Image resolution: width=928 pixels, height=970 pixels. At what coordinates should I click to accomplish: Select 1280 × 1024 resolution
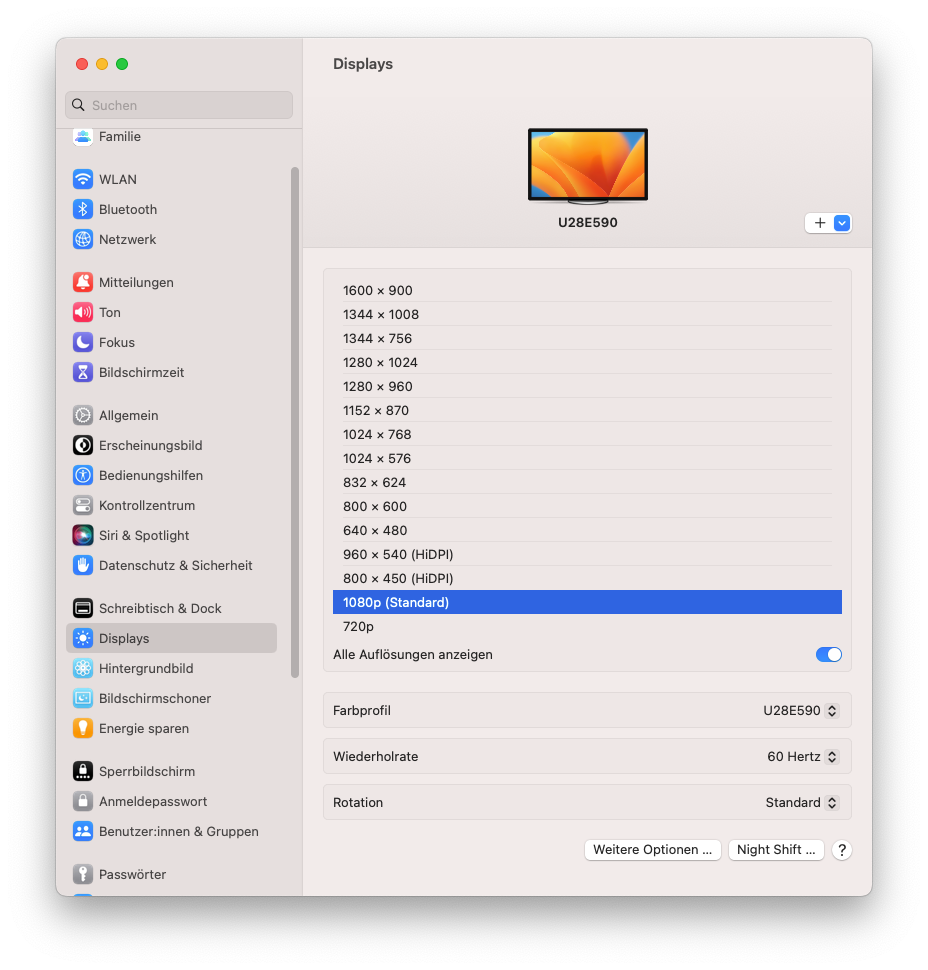[x=587, y=363]
